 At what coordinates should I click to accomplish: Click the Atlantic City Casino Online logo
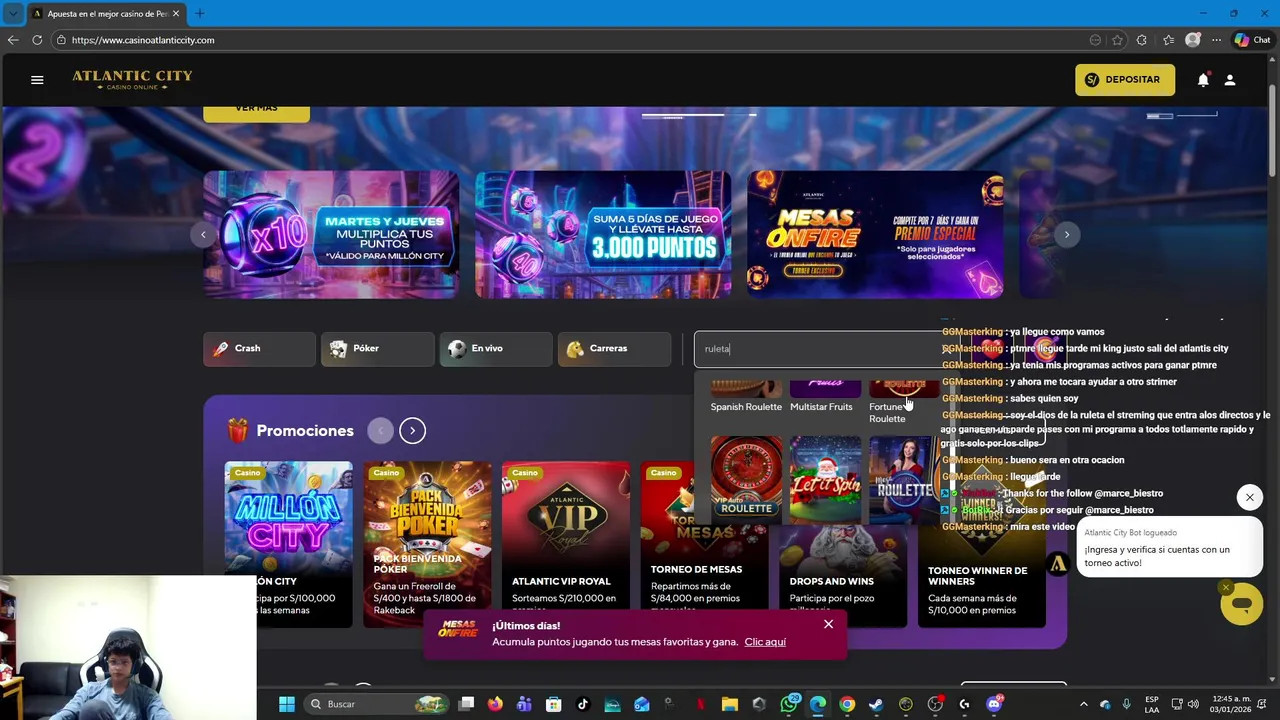(132, 80)
